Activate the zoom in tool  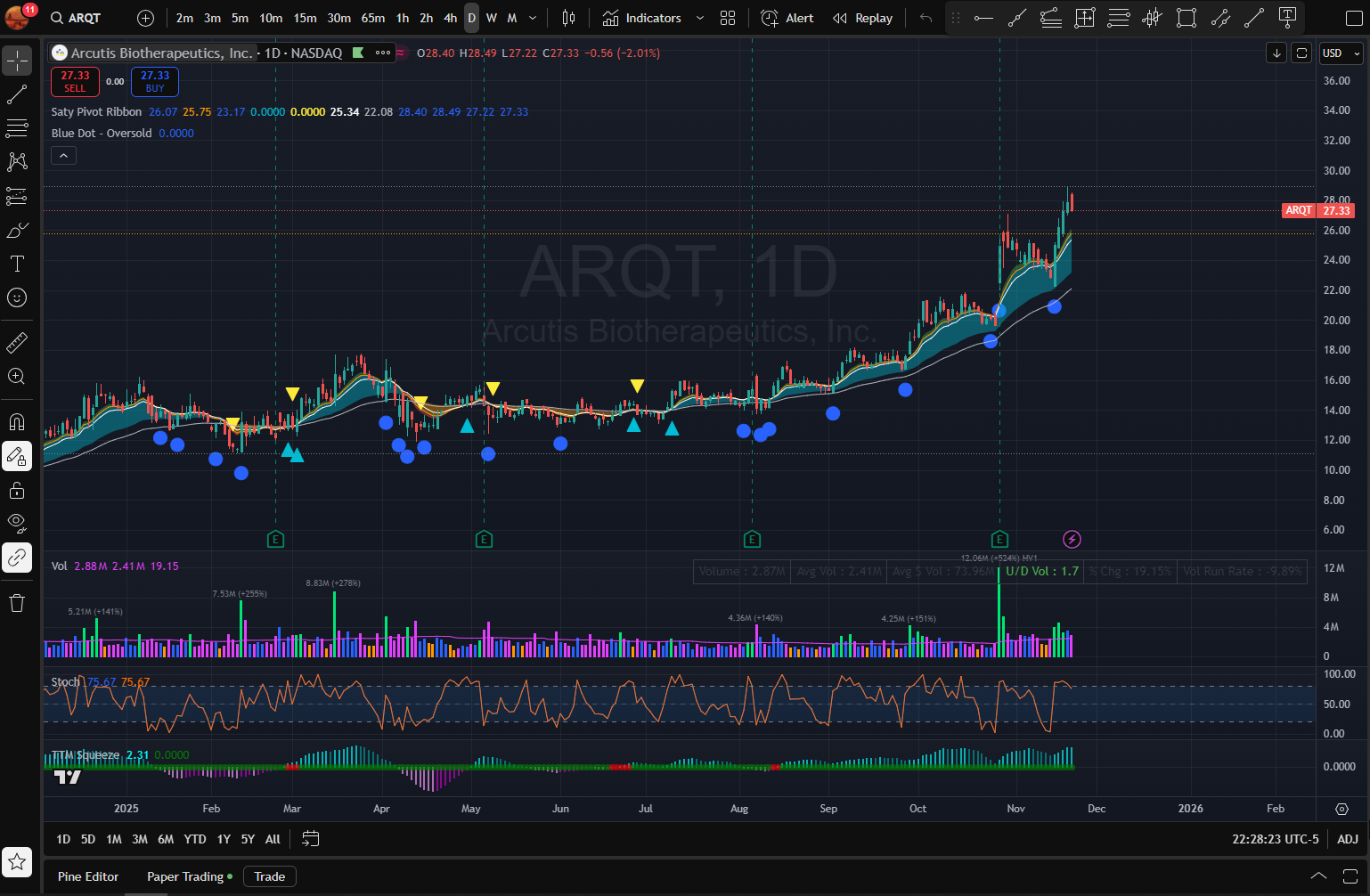(17, 376)
